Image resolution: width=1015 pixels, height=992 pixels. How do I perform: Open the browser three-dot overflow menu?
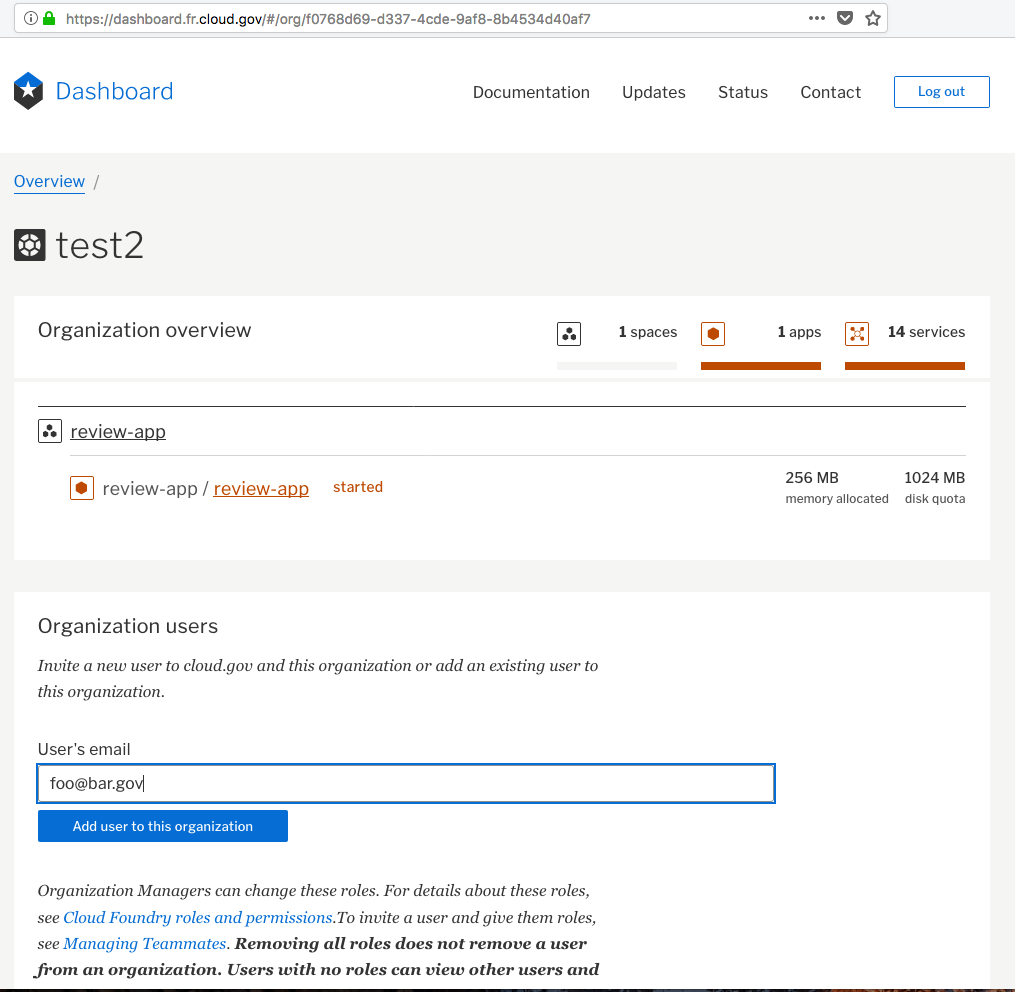point(816,17)
